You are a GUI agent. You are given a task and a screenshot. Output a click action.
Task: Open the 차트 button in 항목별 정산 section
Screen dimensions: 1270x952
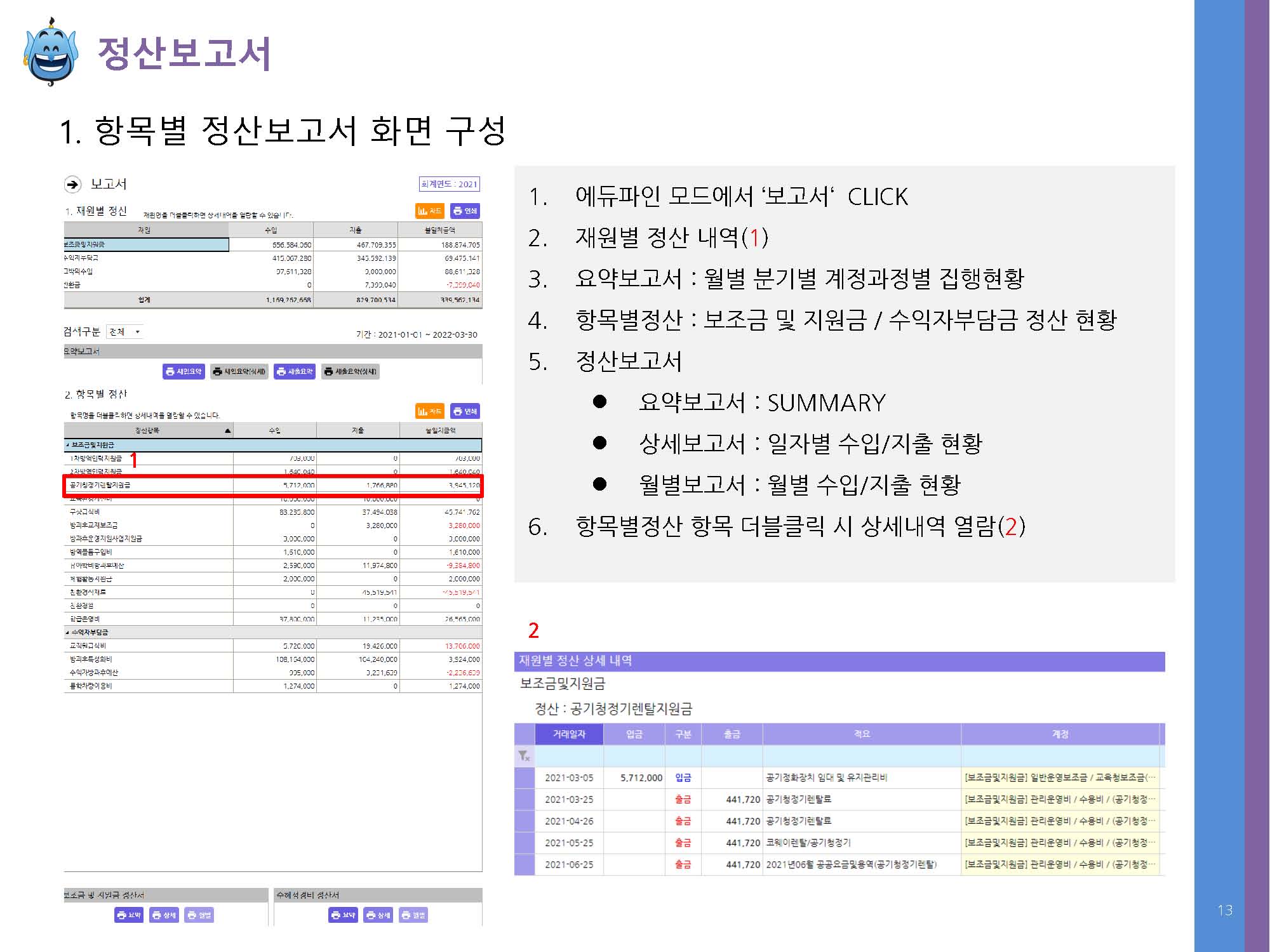click(x=429, y=411)
